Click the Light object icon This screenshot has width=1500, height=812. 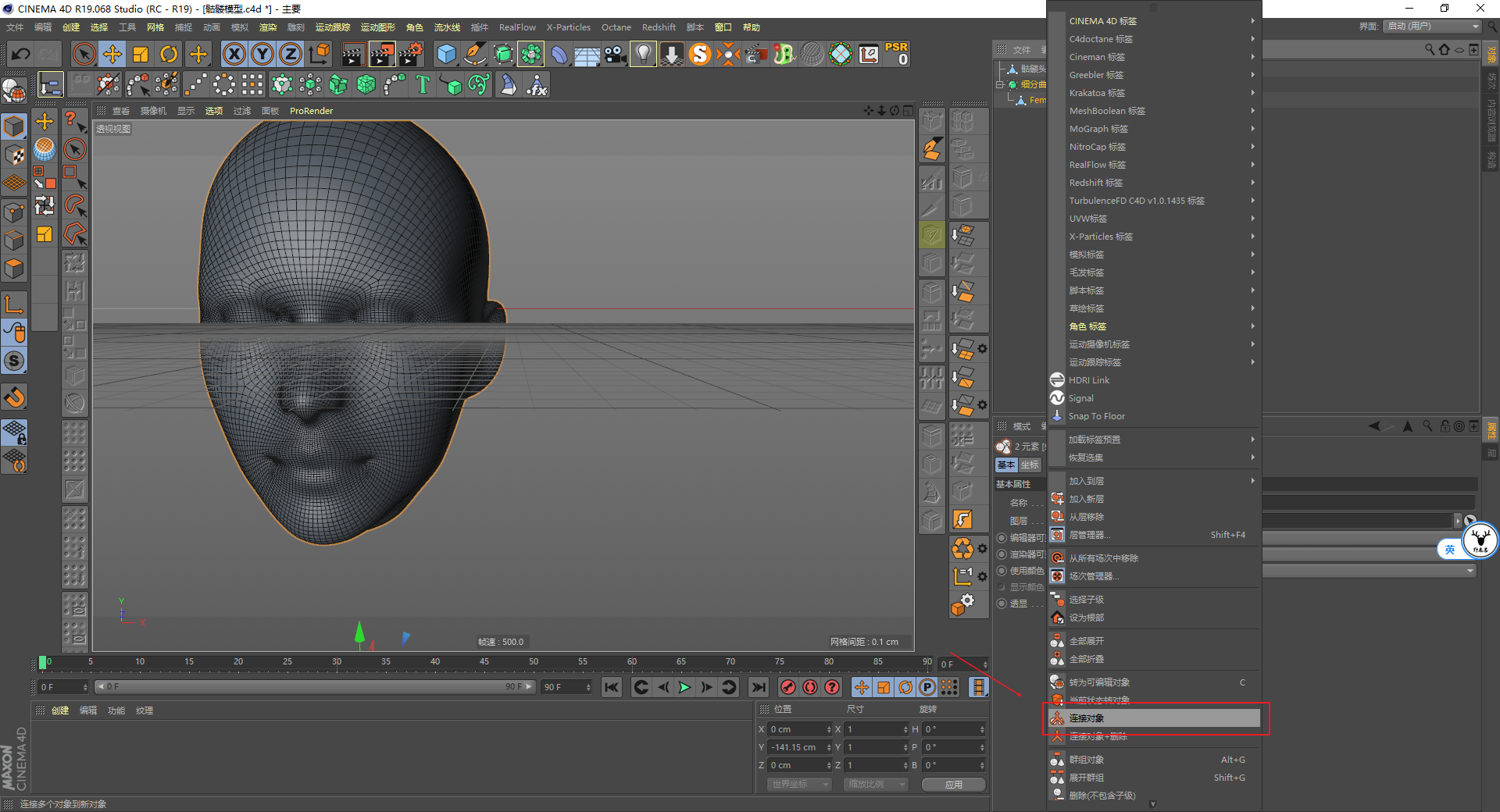(x=642, y=54)
